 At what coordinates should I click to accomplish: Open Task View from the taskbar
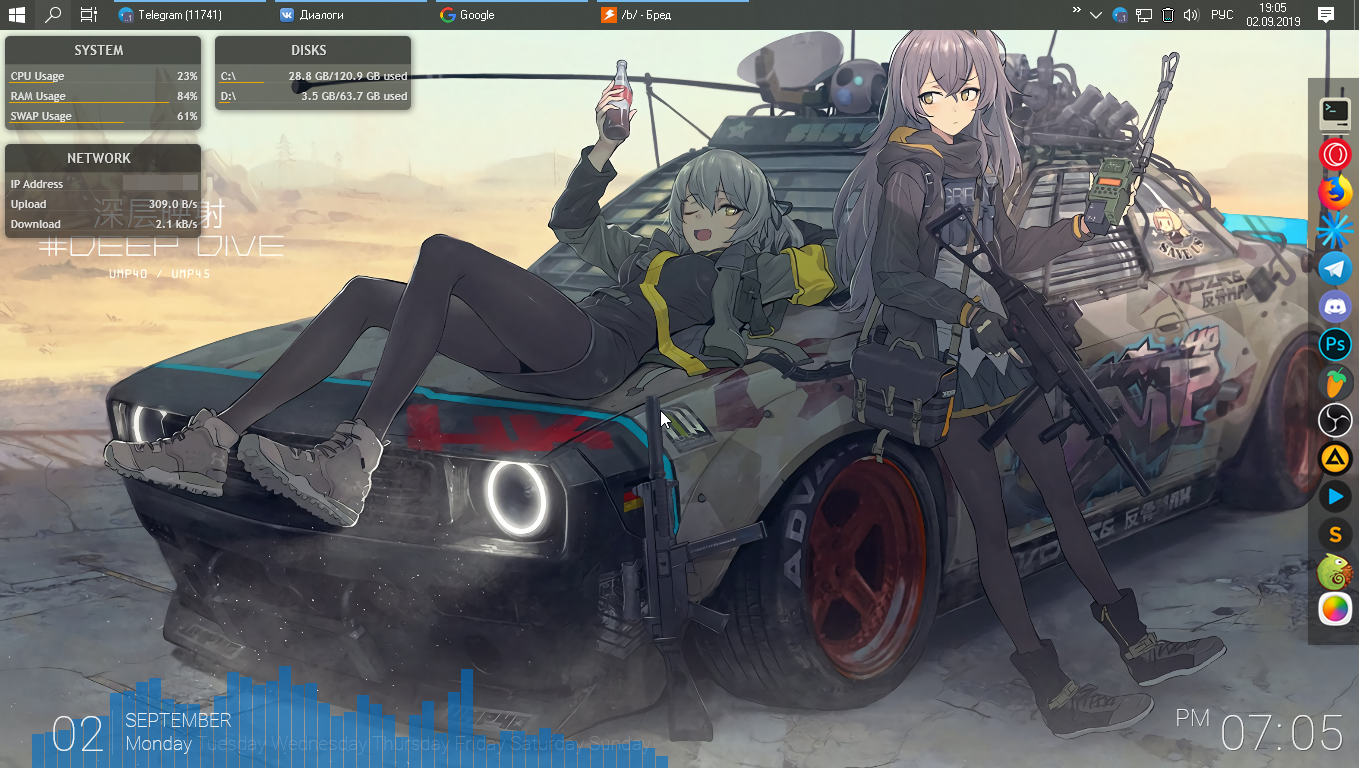(89, 15)
